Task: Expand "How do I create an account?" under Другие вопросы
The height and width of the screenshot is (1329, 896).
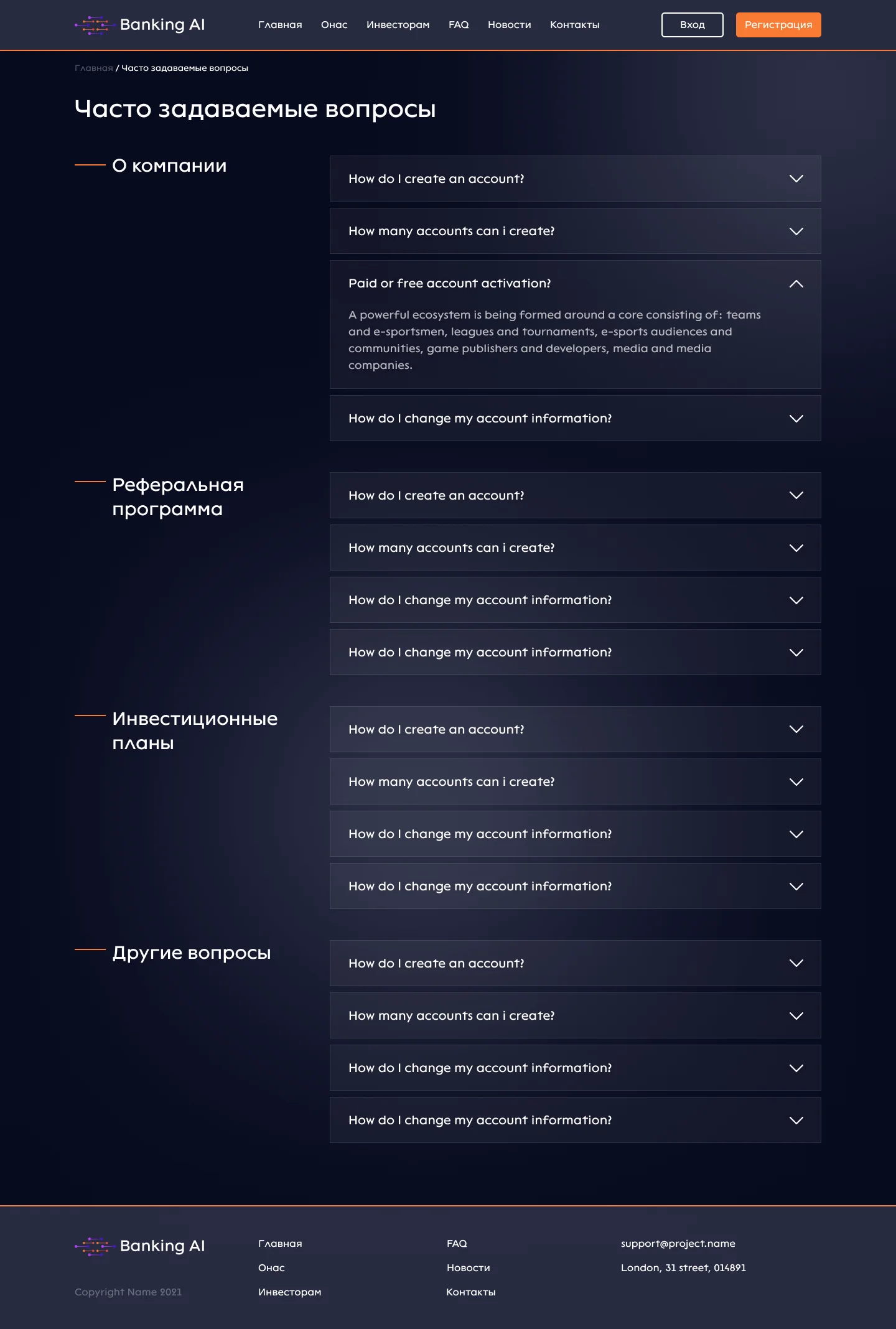Action: click(x=436, y=964)
